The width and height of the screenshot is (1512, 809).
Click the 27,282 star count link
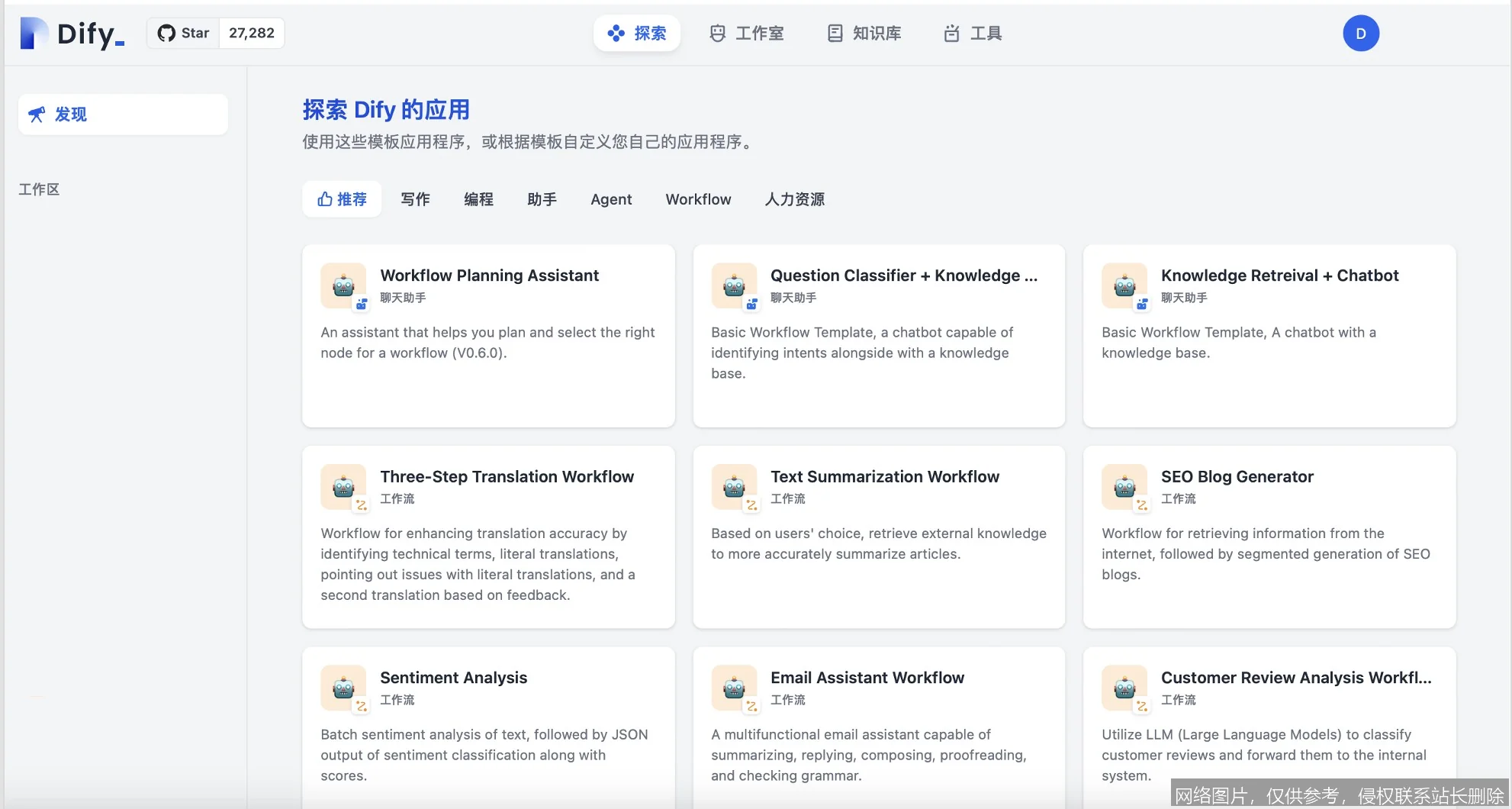pos(251,33)
